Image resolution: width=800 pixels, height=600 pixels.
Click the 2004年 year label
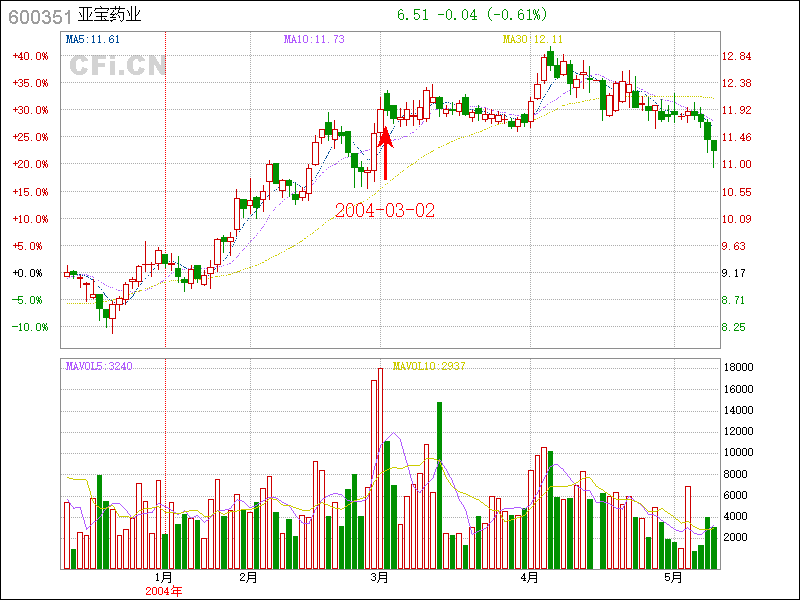(164, 591)
